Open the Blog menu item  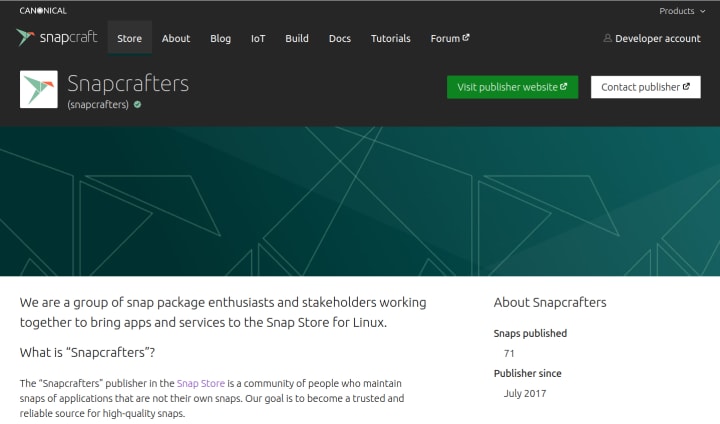point(220,38)
